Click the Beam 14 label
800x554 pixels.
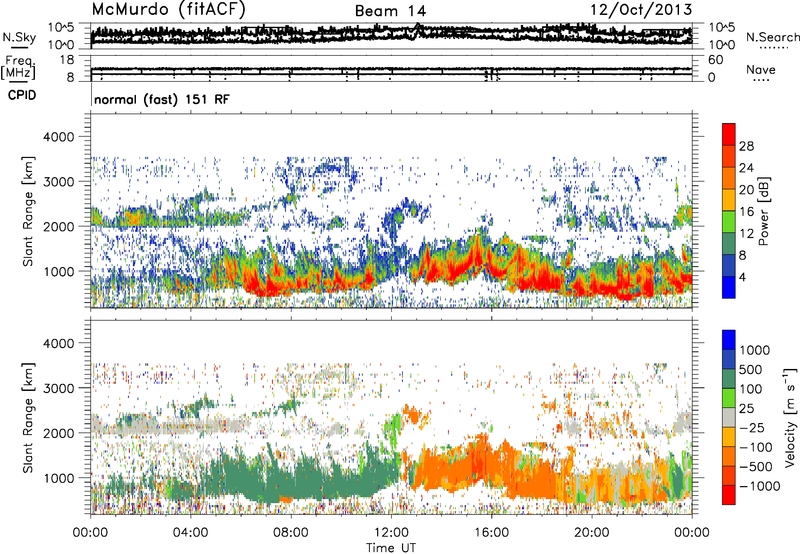click(x=390, y=11)
